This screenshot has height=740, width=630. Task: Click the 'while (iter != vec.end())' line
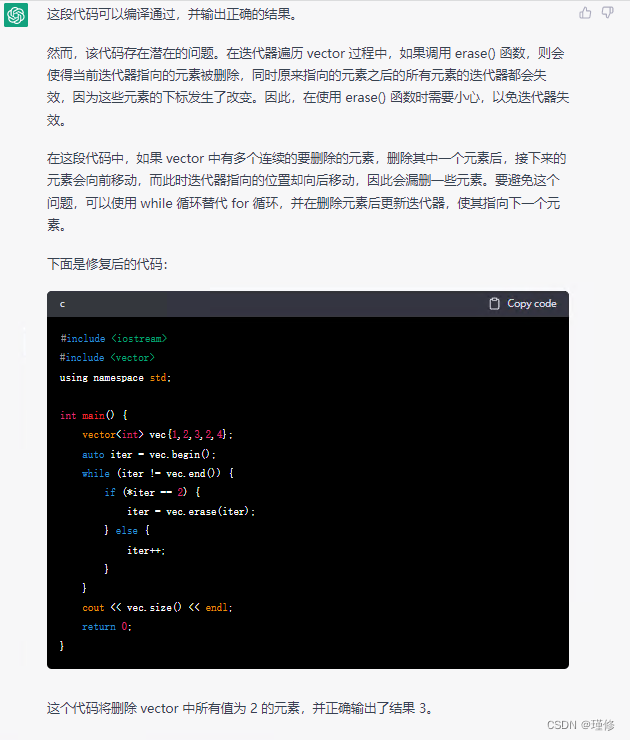point(158,473)
